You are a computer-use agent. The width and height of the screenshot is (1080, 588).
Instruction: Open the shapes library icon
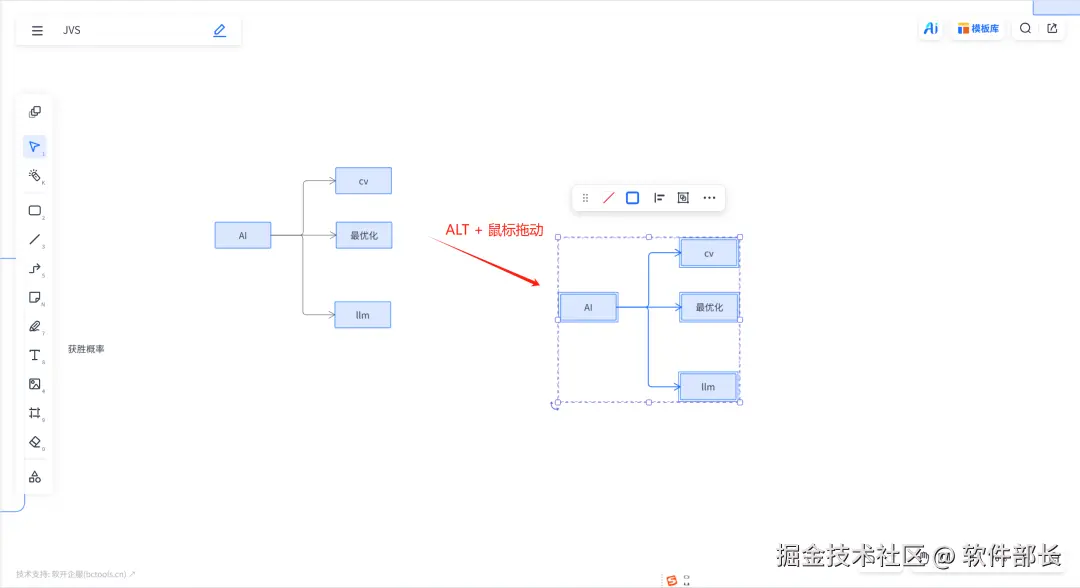(x=34, y=477)
